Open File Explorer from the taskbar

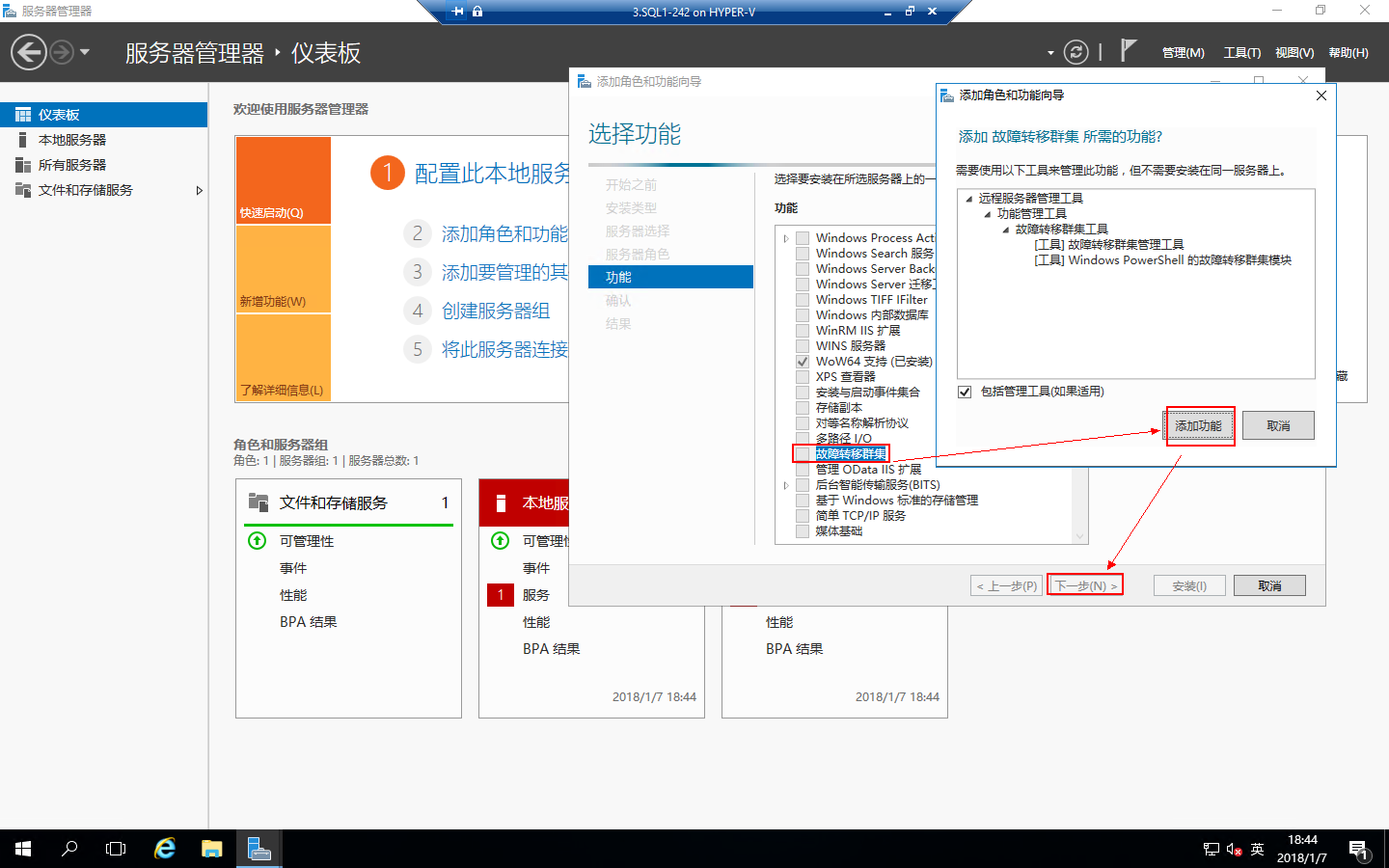click(211, 849)
